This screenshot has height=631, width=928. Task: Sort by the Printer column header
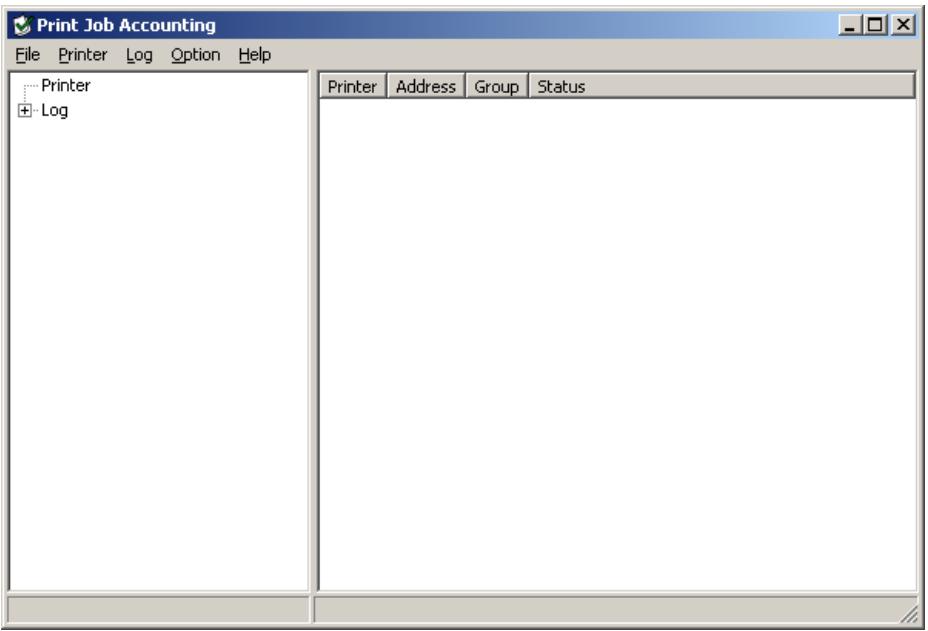(353, 86)
